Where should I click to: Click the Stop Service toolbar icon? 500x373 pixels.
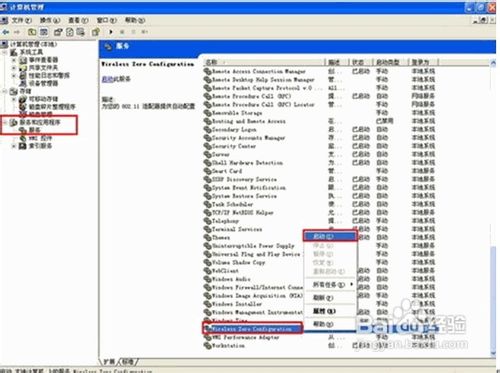[122, 32]
